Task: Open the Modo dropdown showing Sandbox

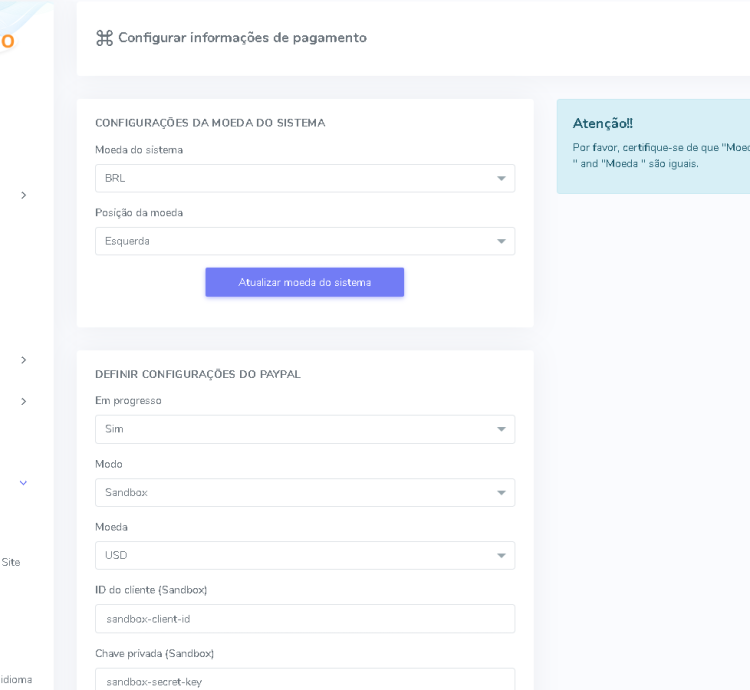Action: click(x=304, y=493)
